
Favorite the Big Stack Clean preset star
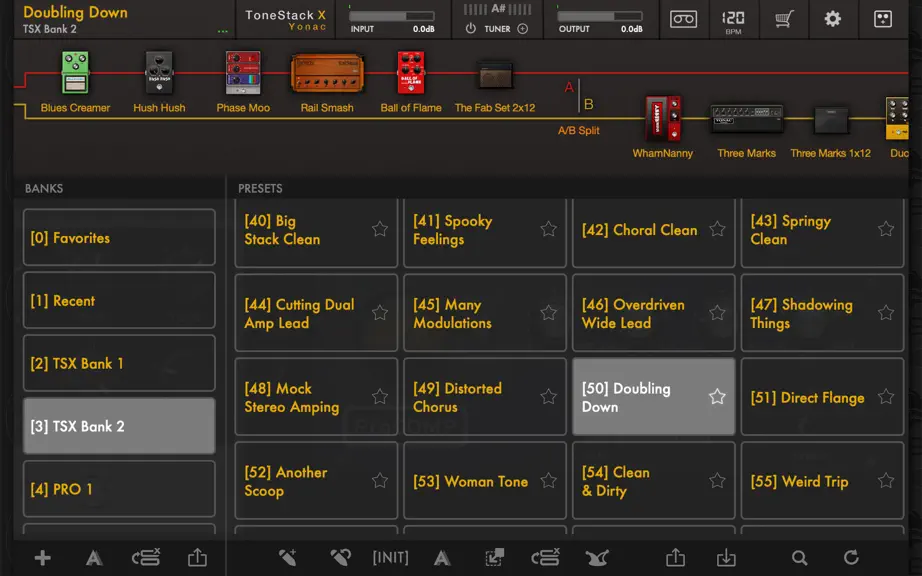pyautogui.click(x=380, y=229)
